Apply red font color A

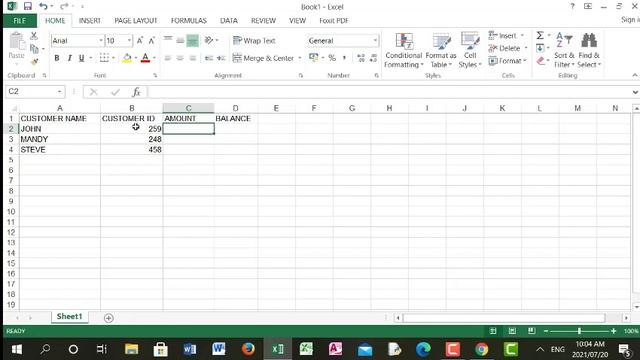[145, 58]
